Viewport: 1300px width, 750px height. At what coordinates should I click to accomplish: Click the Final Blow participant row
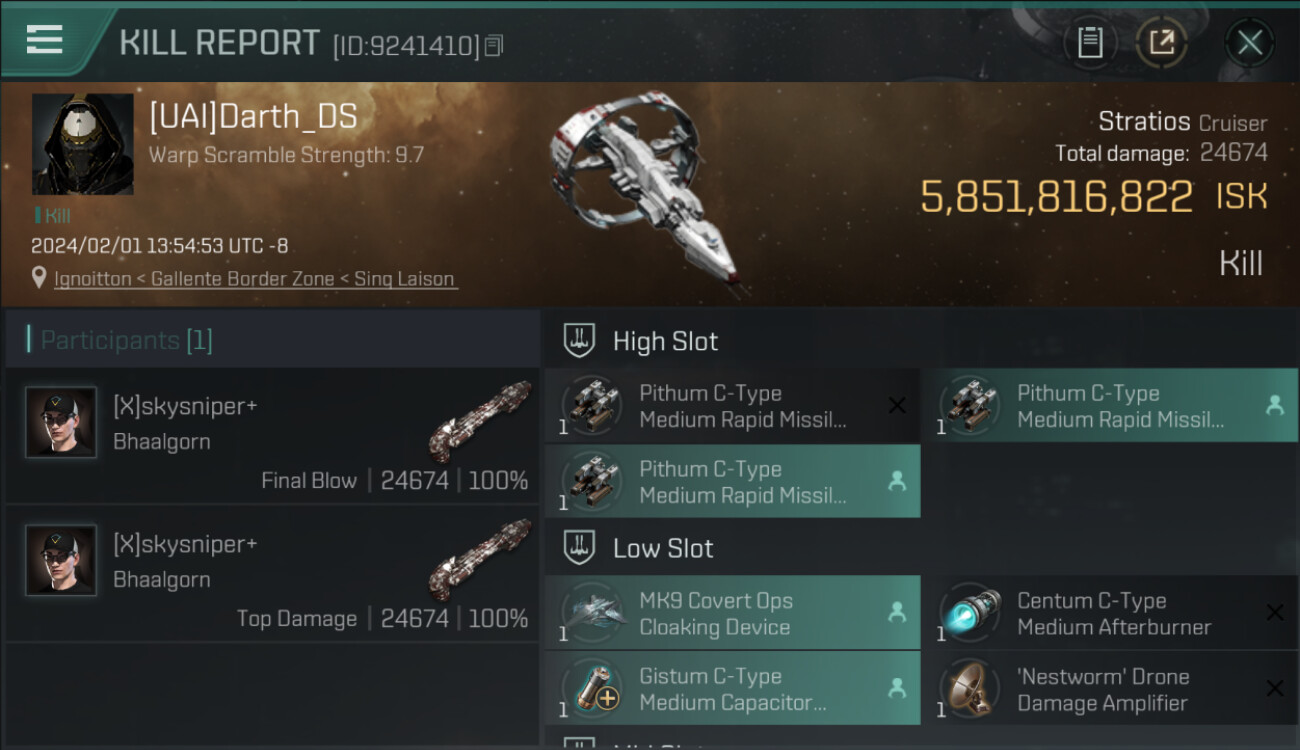pyautogui.click(x=272, y=435)
